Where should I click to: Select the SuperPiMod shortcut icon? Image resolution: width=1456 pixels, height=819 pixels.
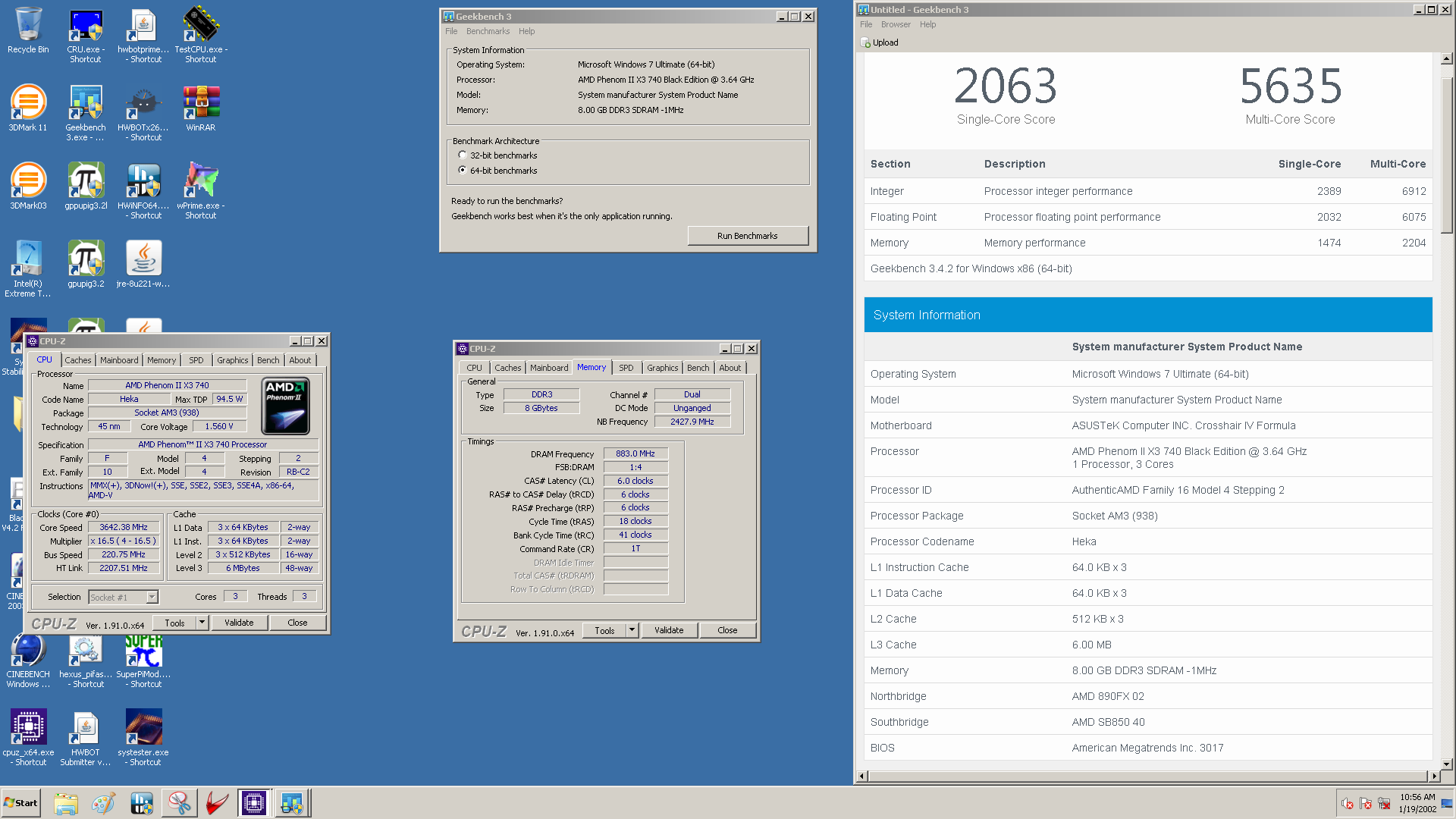[143, 662]
